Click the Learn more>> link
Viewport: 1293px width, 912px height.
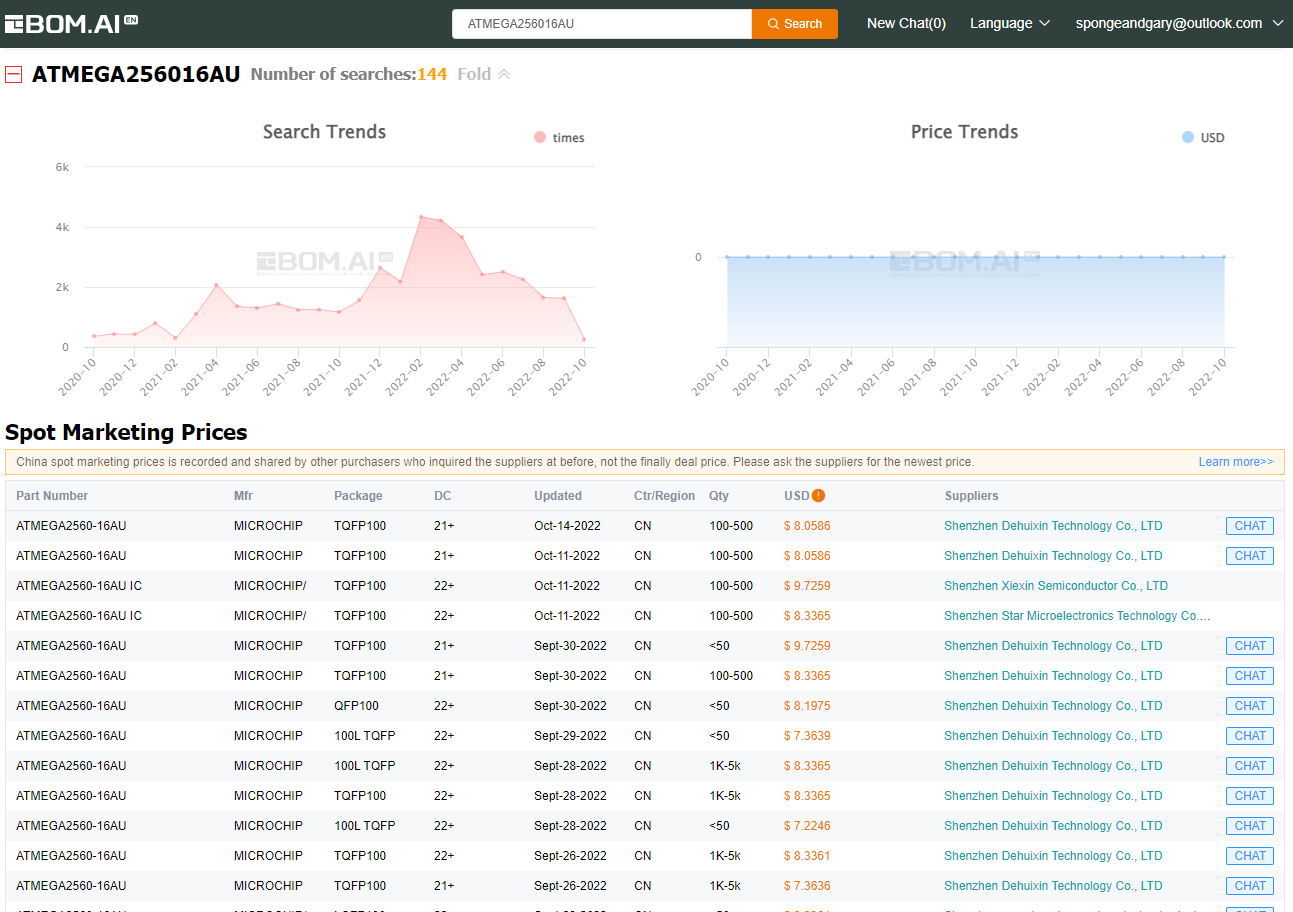point(1236,462)
